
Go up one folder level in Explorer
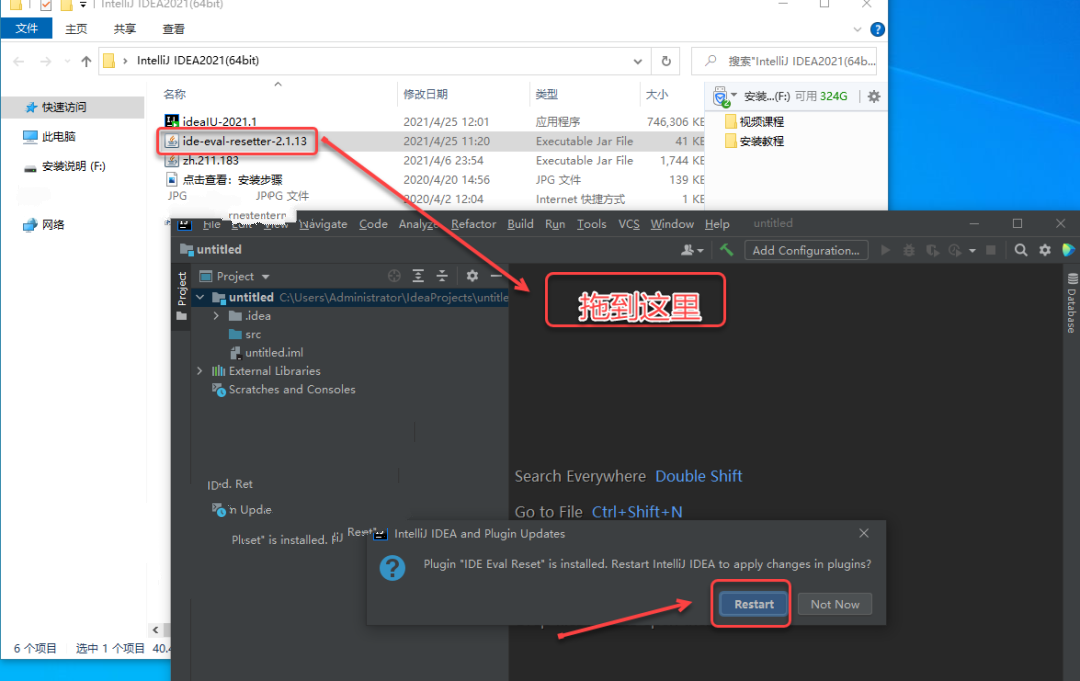click(x=86, y=61)
